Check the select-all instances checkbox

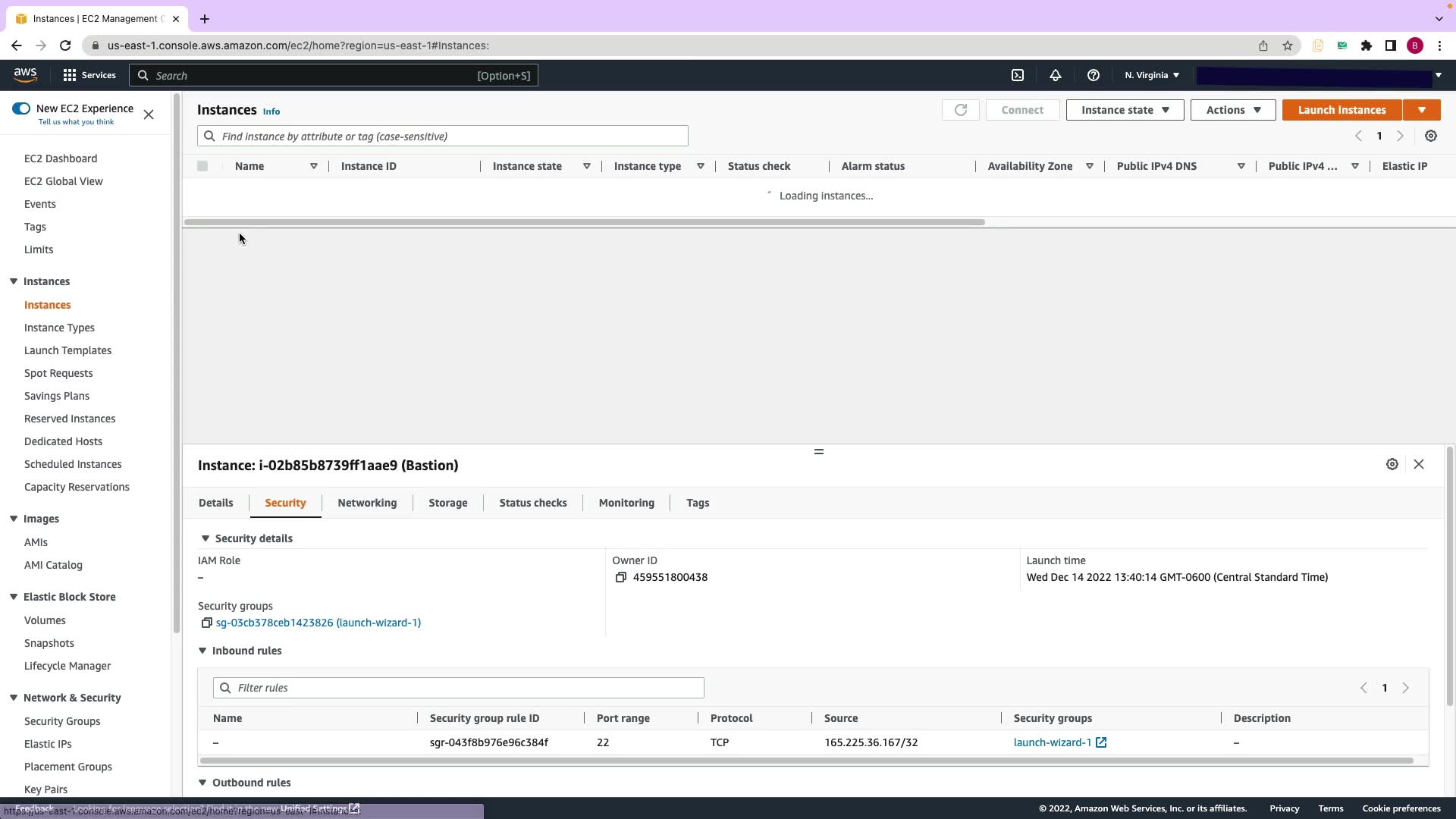pos(202,166)
